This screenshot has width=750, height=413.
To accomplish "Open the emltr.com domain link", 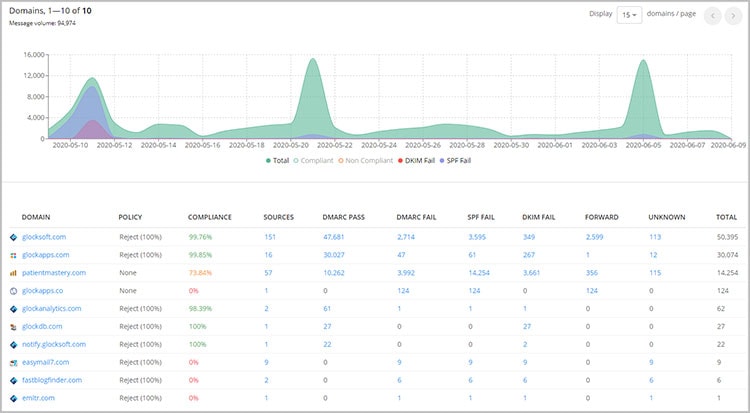I will click(x=38, y=398).
